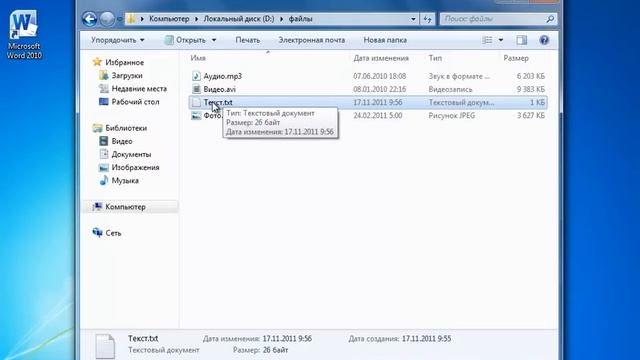The width and height of the screenshot is (640, 360).
Task: Sort by the Тип column header
Action: click(x=435, y=58)
